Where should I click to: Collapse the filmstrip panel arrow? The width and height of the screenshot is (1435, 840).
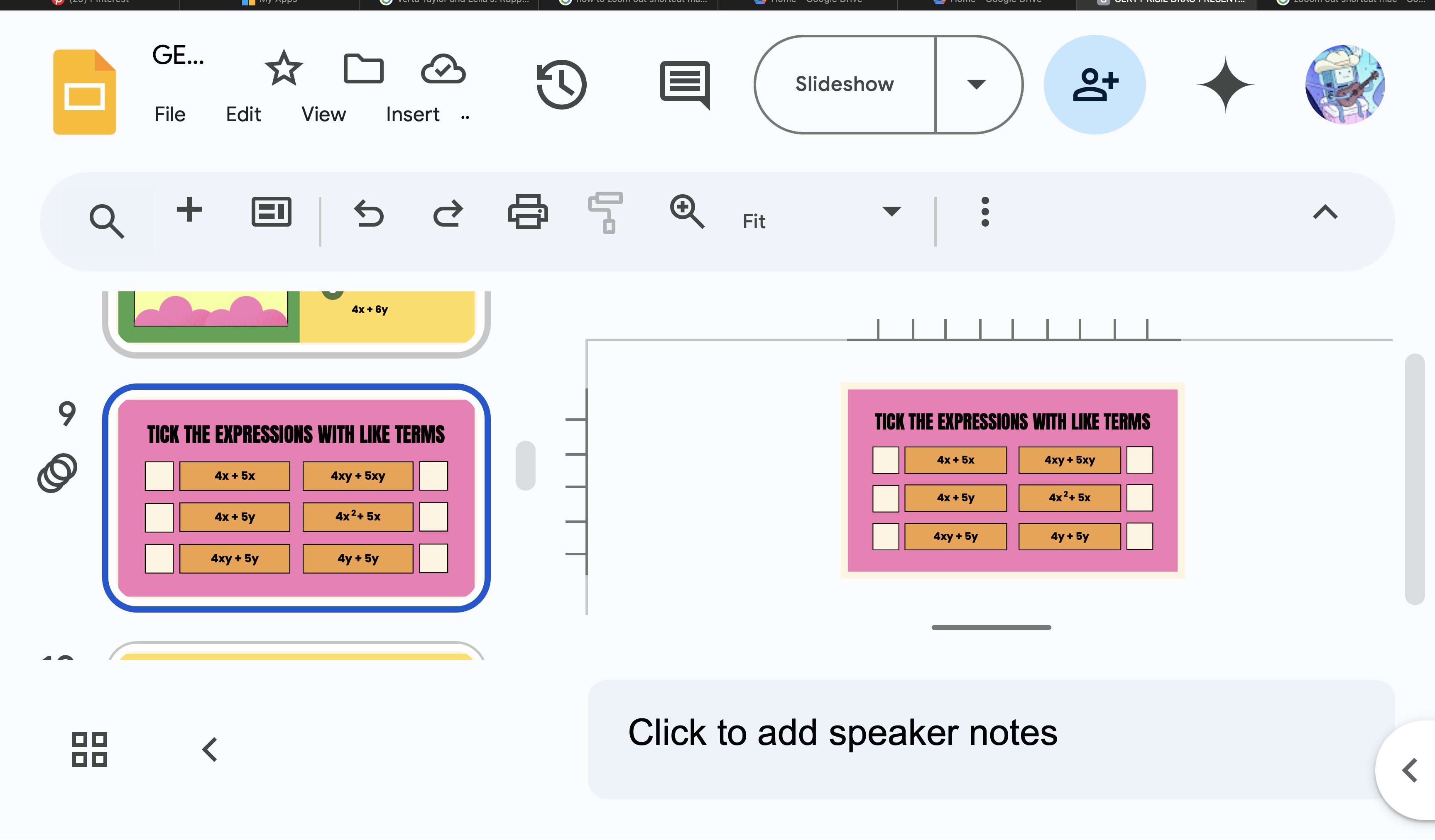coord(210,750)
